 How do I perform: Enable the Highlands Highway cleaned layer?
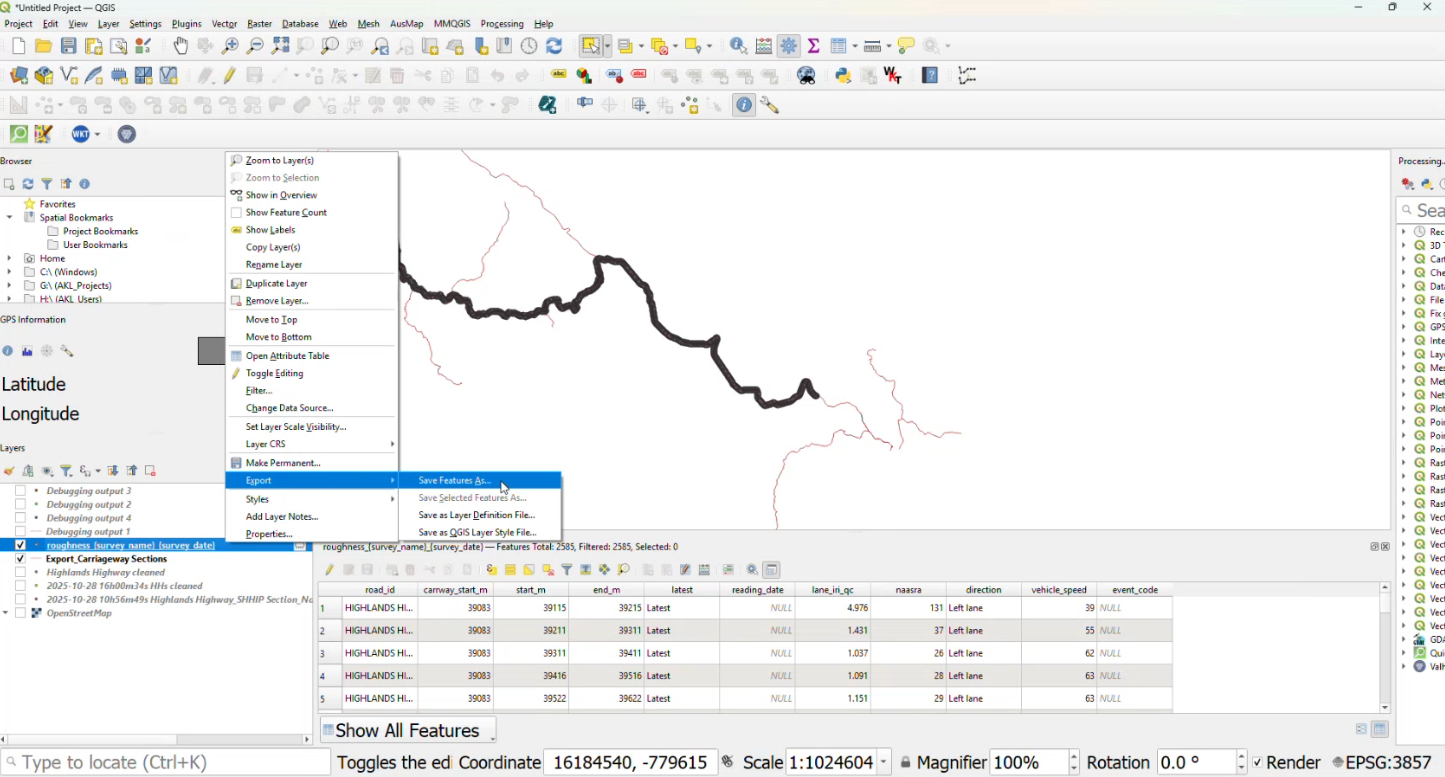tap(20, 572)
